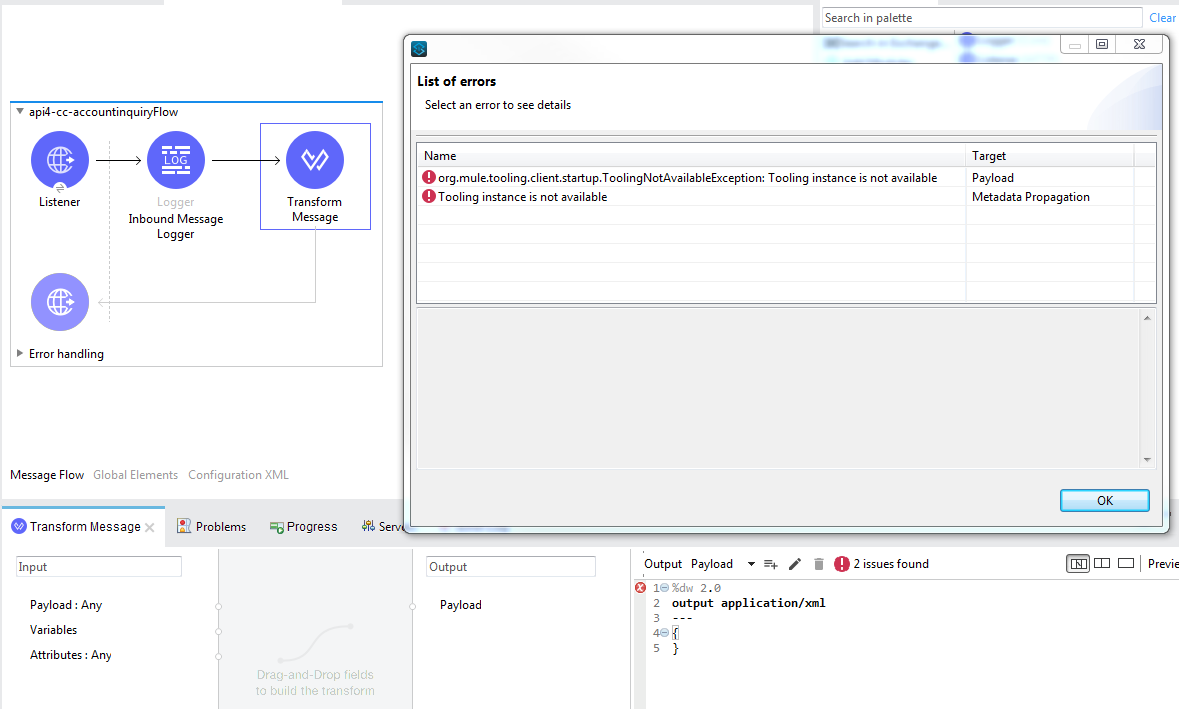Image resolution: width=1179 pixels, height=709 pixels.
Task: Open the 2 issues found error indicator
Action: pyautogui.click(x=881, y=564)
